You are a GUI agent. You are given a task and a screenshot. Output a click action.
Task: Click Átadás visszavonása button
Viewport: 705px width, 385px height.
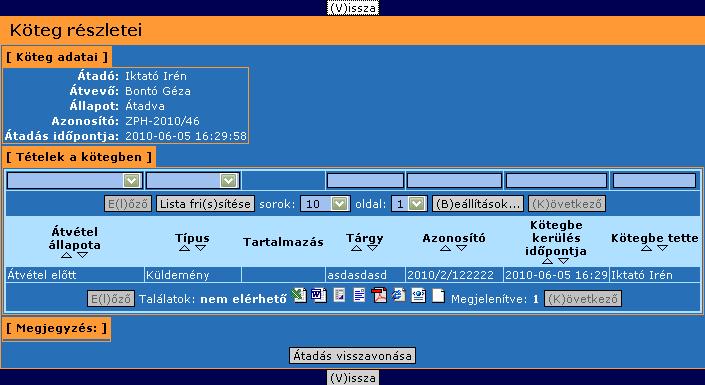(352, 356)
